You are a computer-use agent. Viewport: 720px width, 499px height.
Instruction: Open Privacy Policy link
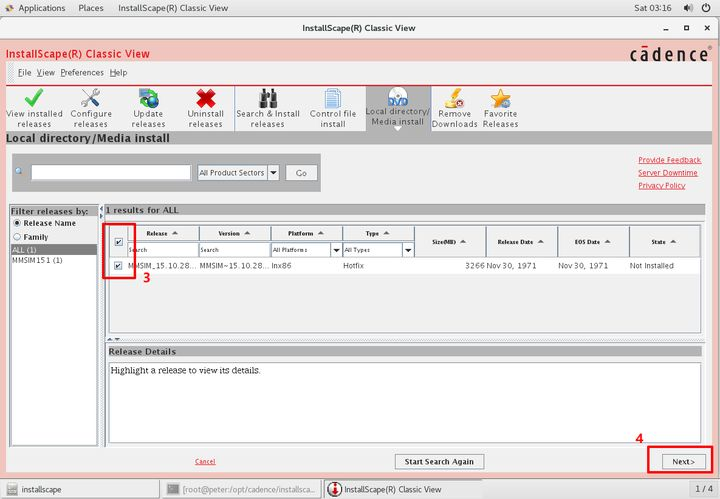(x=661, y=185)
